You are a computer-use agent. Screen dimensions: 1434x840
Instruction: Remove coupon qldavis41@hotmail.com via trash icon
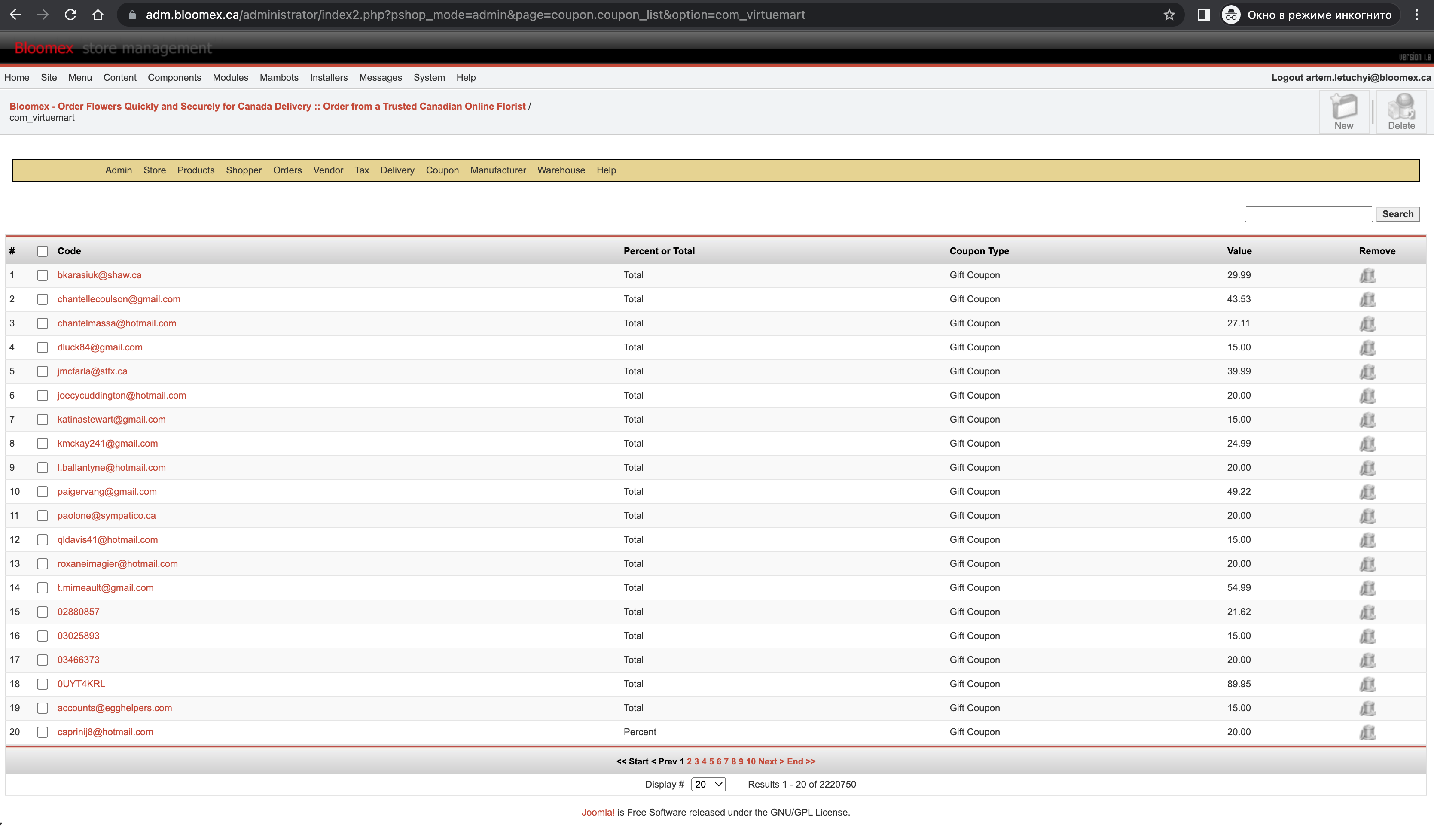tap(1367, 540)
